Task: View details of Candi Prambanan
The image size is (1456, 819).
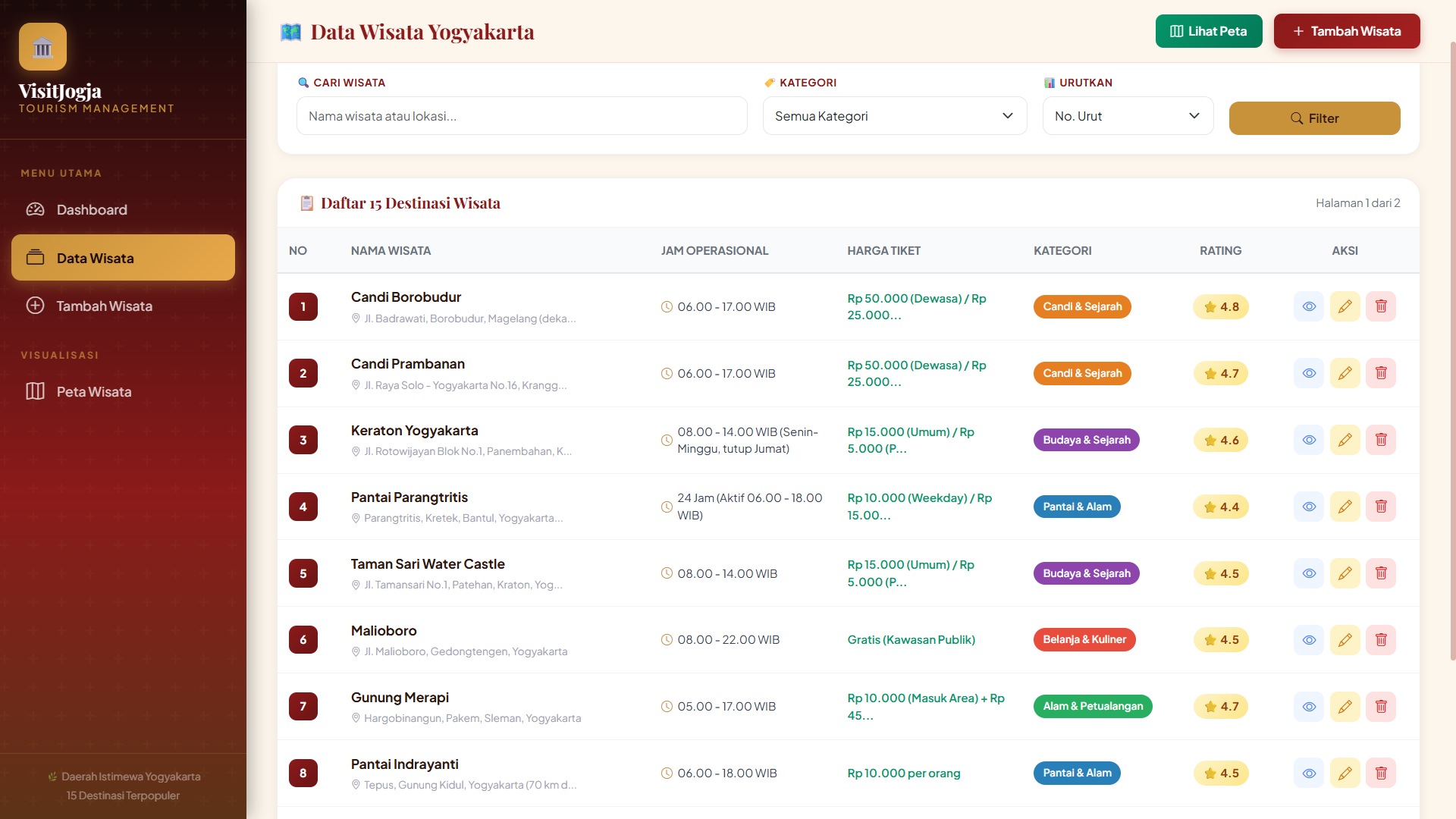Action: (x=1309, y=373)
